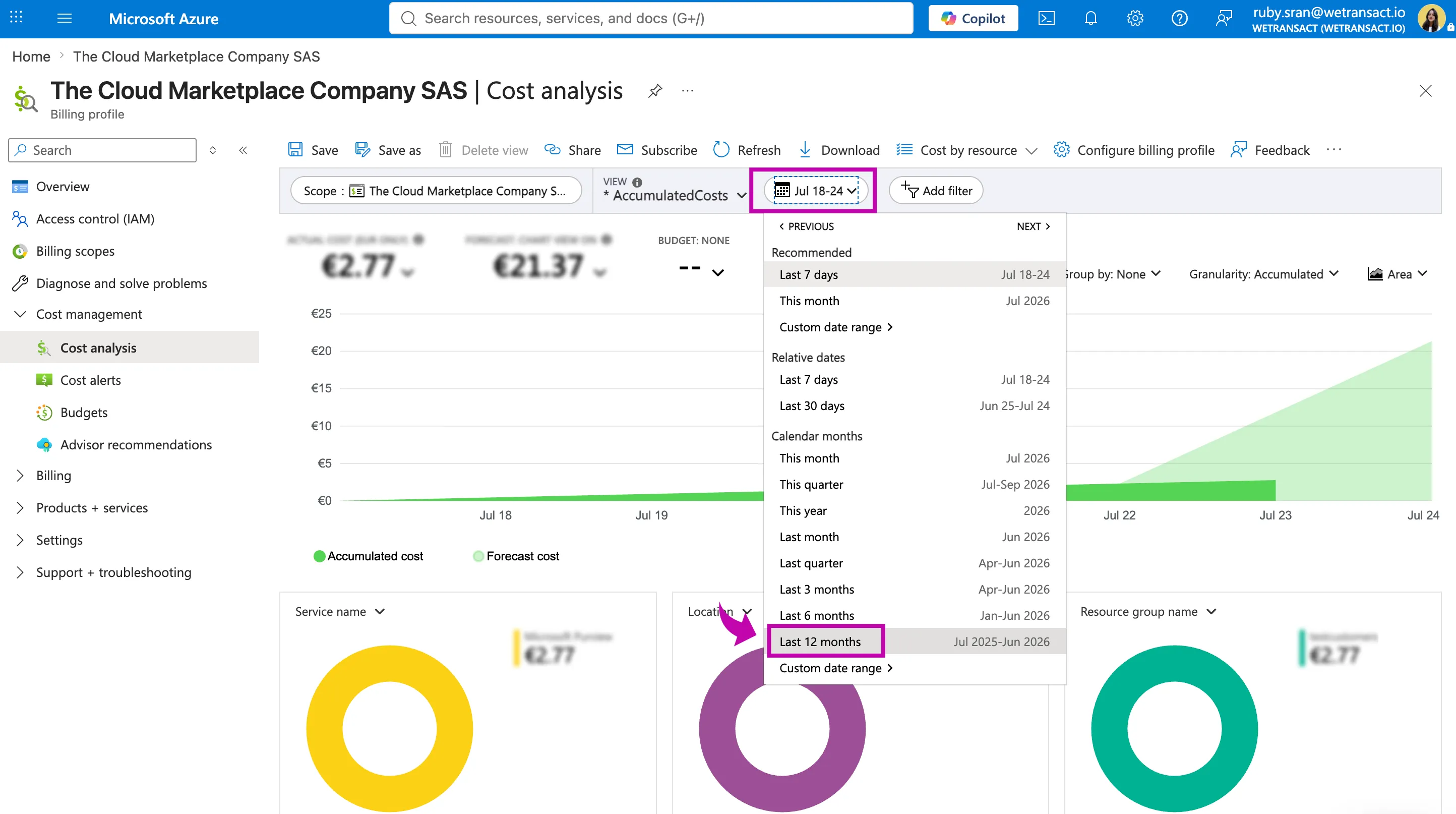Click the toolbar Feedback button
Image resolution: width=1456 pixels, height=814 pixels.
1270,150
